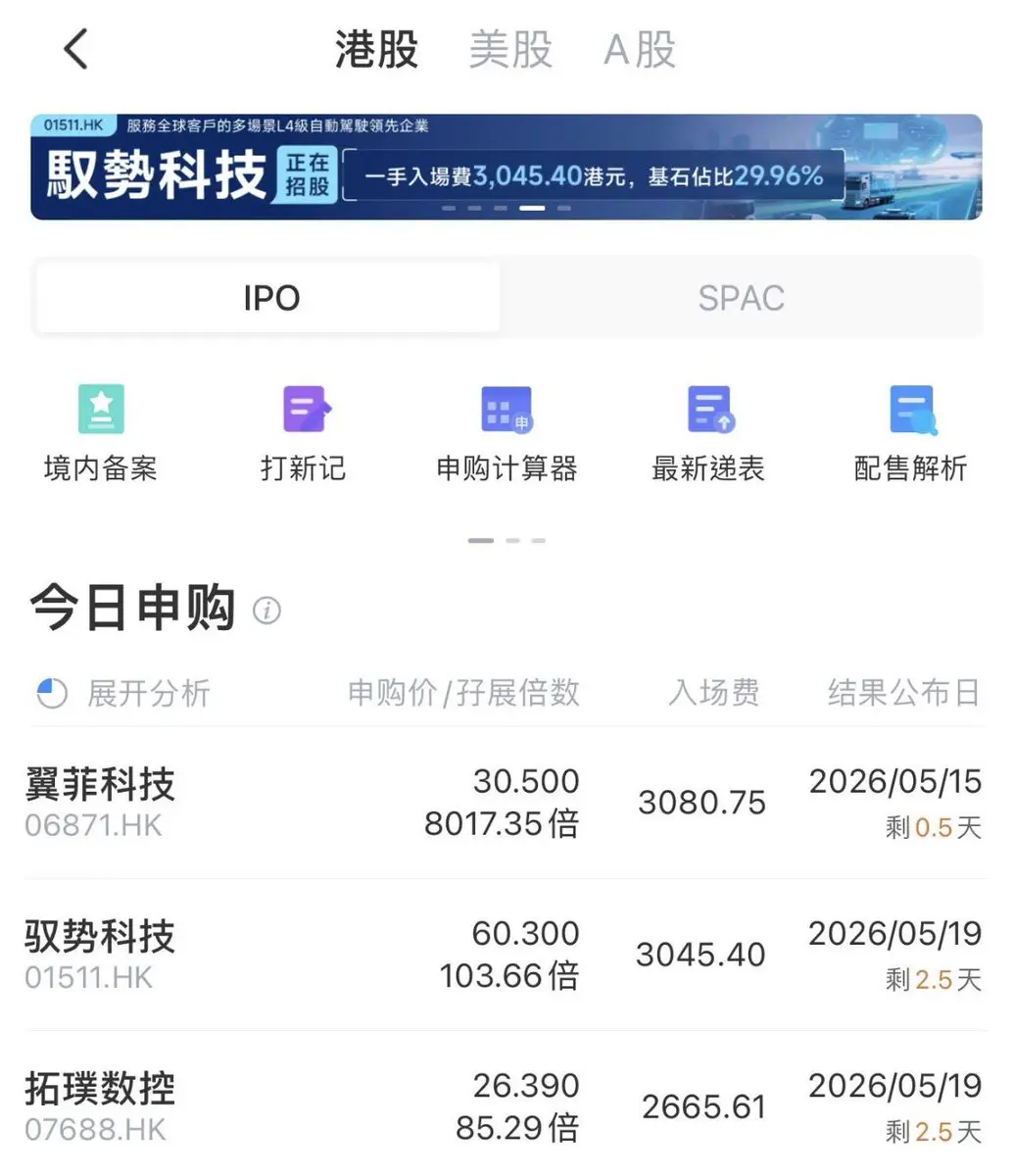Expand the 展开分析 analysis view
The image size is (1013, 1176).
(149, 693)
